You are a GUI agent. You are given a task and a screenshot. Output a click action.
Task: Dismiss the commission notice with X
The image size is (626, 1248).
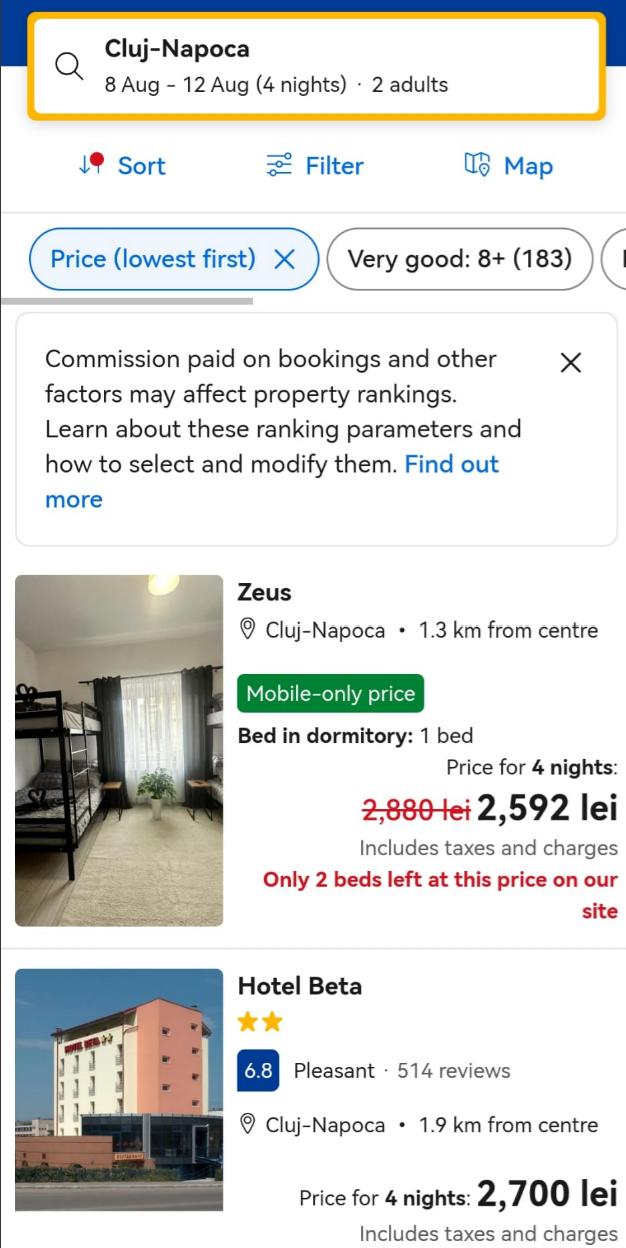(x=571, y=363)
